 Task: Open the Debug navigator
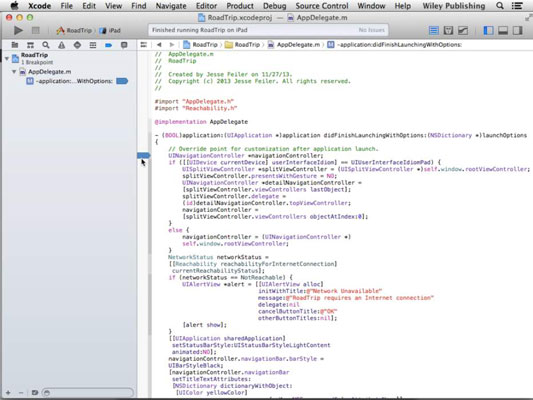click(93, 45)
